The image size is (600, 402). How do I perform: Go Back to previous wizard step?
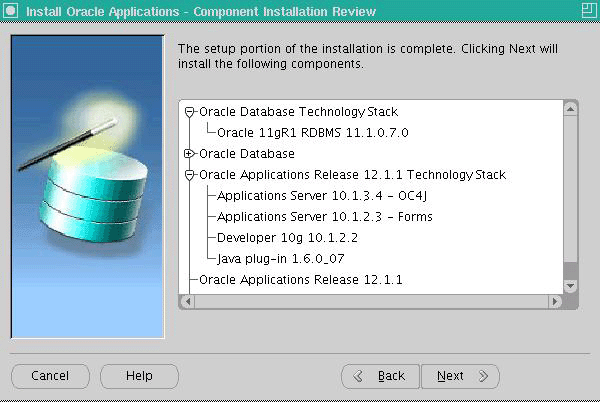coord(380,376)
